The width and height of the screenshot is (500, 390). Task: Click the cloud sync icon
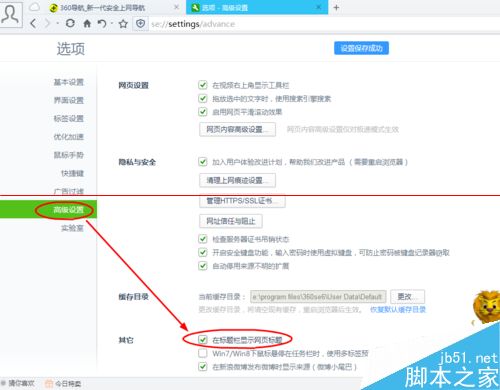(34, 7)
